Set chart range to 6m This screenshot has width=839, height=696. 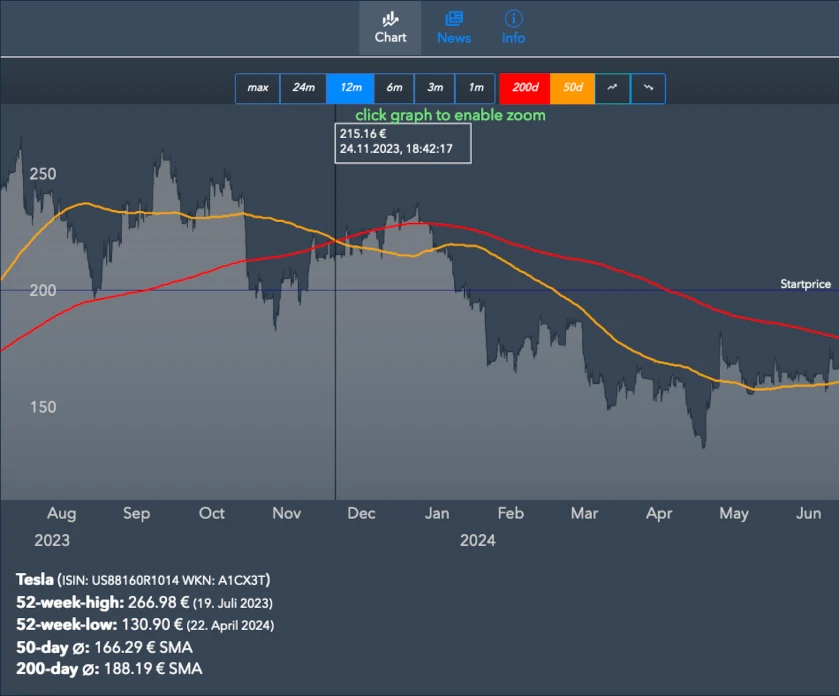[394, 88]
